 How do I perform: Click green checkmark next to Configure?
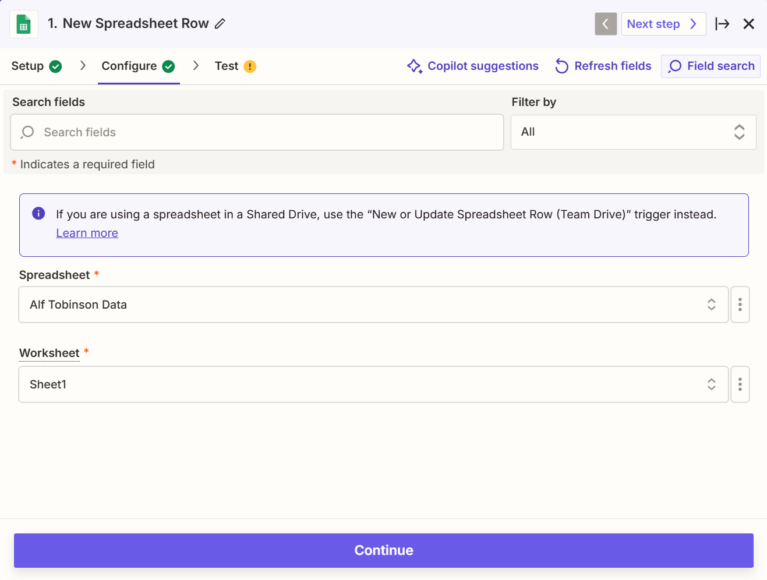pos(169,66)
